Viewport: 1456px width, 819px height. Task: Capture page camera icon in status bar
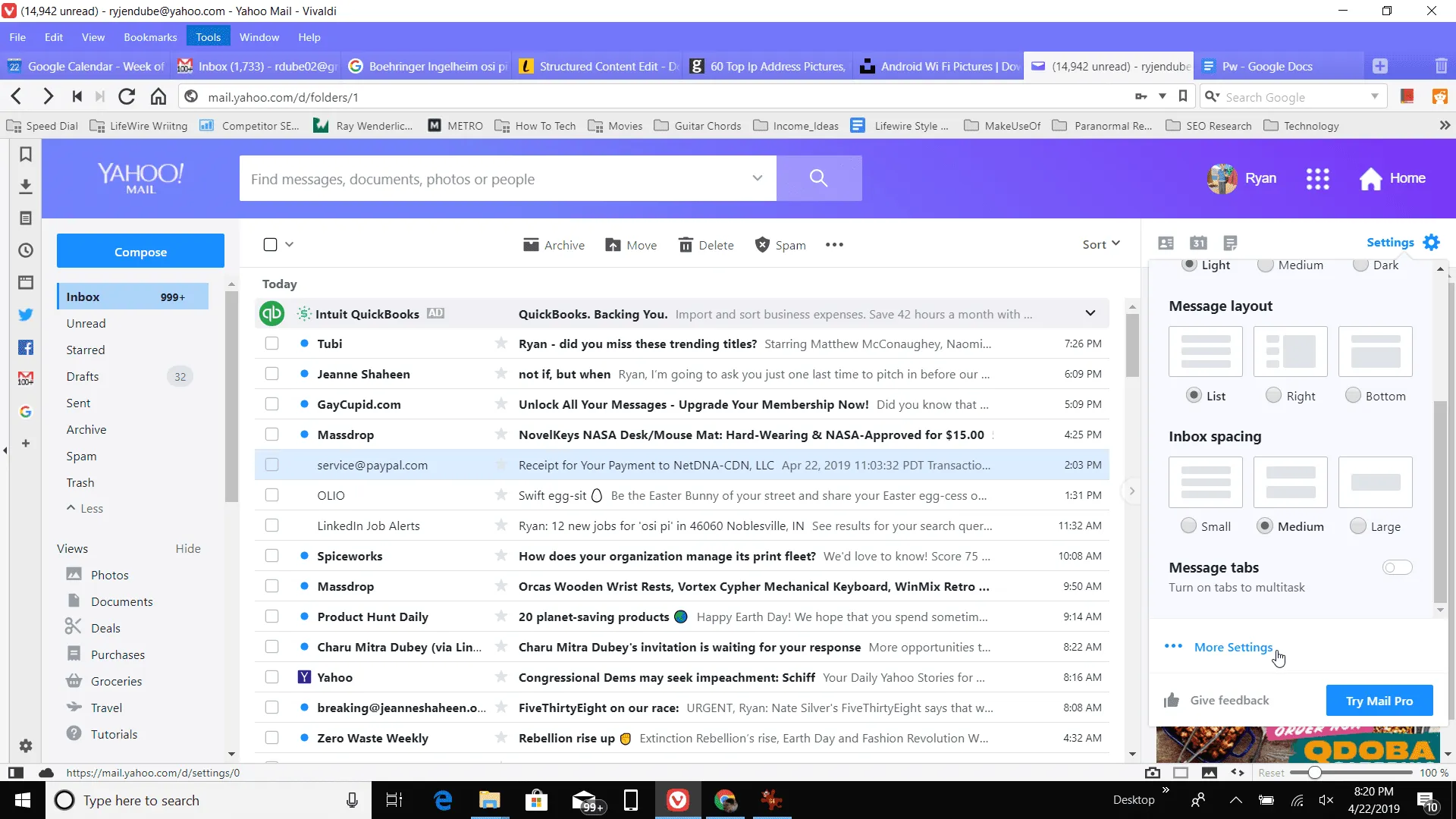[1152, 773]
